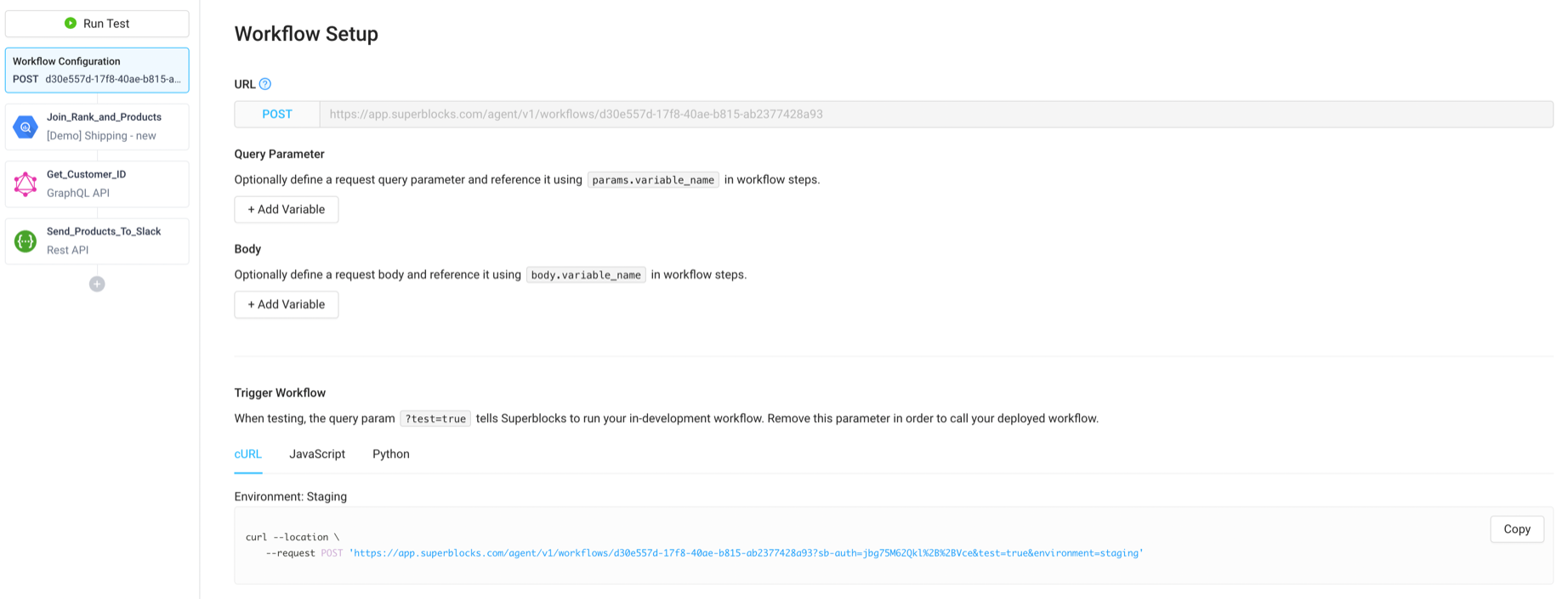Click the "Rest API" subtitle text
Viewport: 1568px width, 599px height.
coord(68,250)
